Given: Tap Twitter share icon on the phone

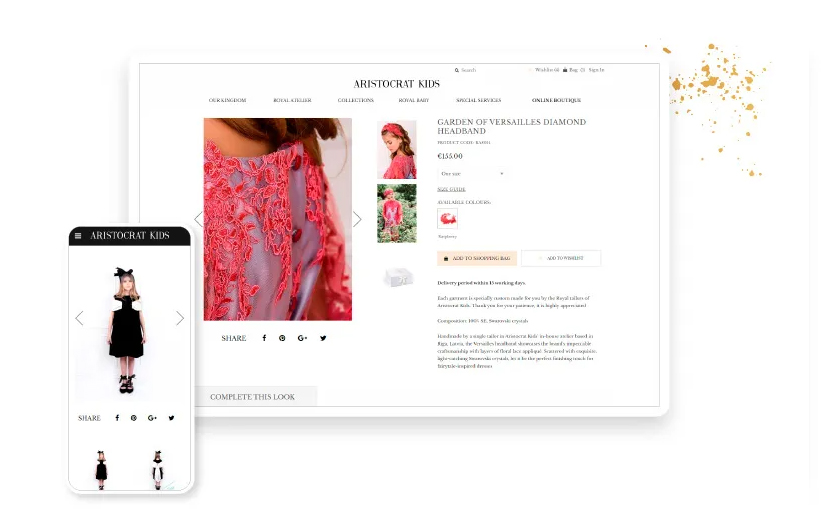Looking at the screenshot, I should click(172, 418).
